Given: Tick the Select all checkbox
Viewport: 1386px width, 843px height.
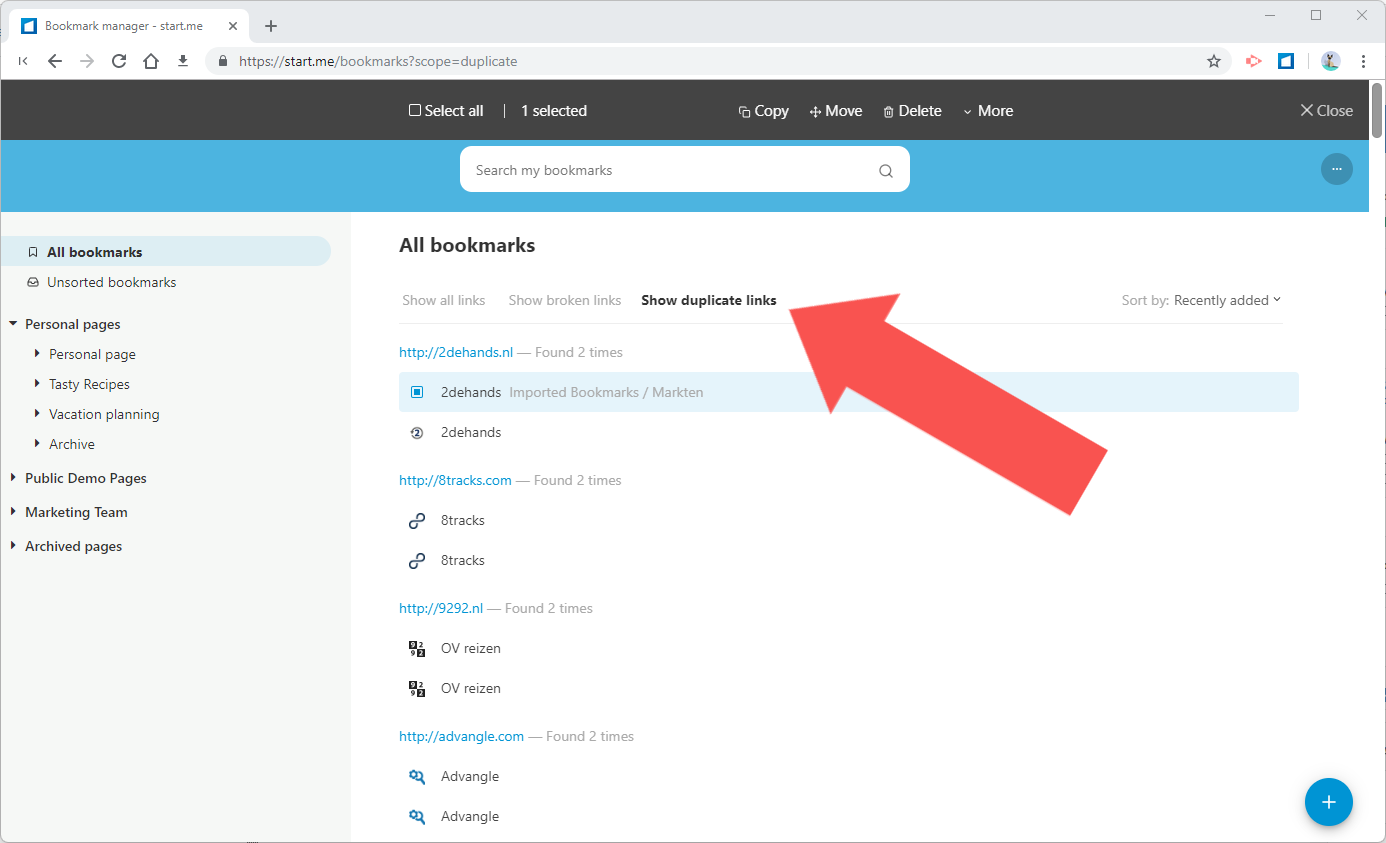Looking at the screenshot, I should coord(415,111).
